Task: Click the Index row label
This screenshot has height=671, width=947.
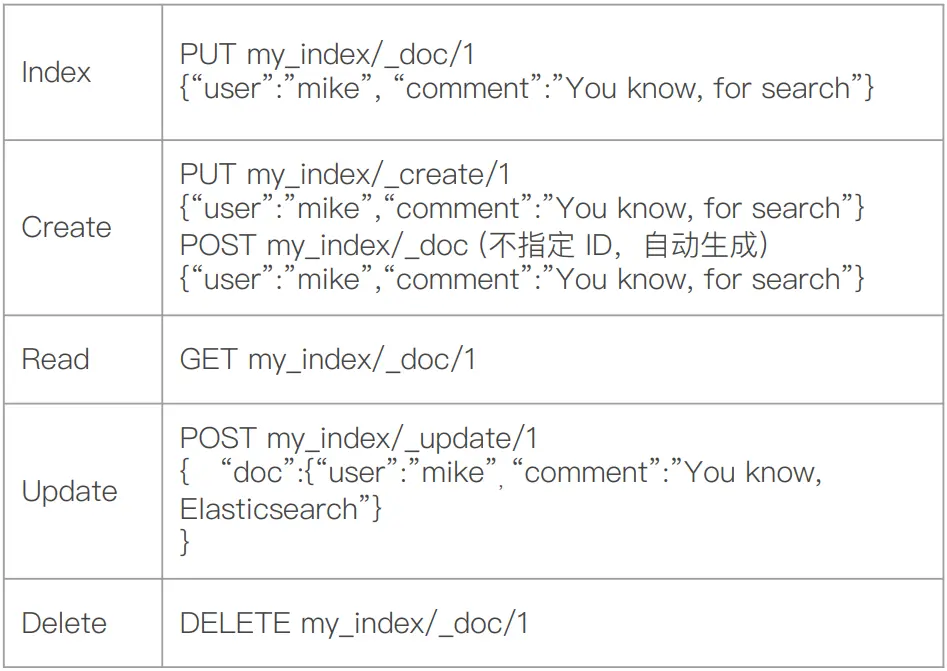Action: pyautogui.click(x=56, y=72)
